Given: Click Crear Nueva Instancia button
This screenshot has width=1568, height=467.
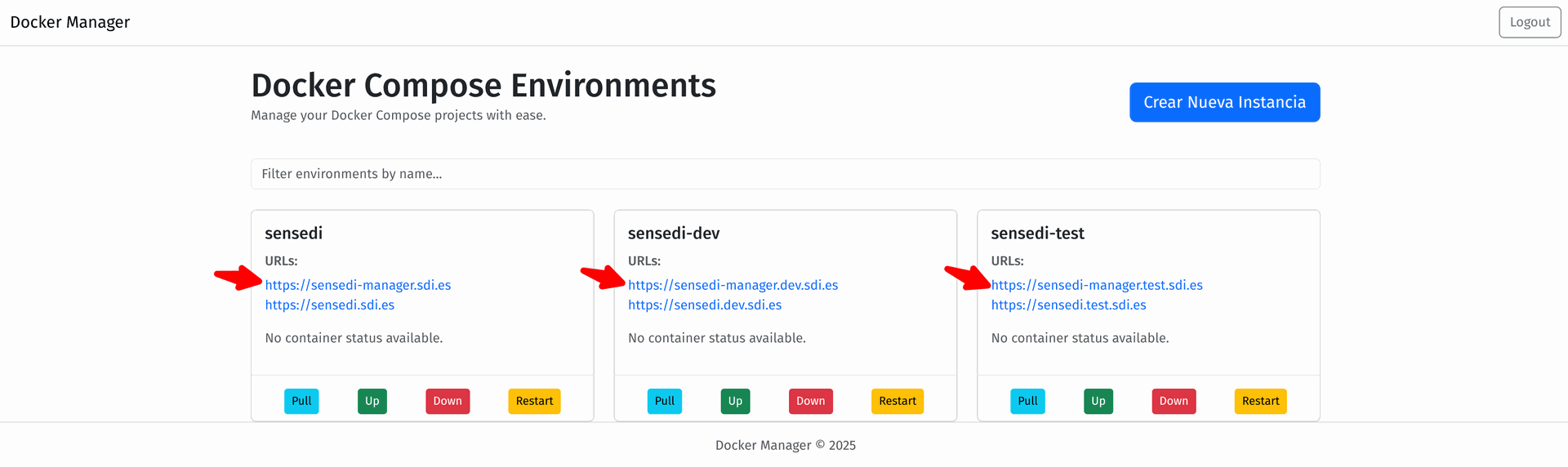Looking at the screenshot, I should (1223, 102).
